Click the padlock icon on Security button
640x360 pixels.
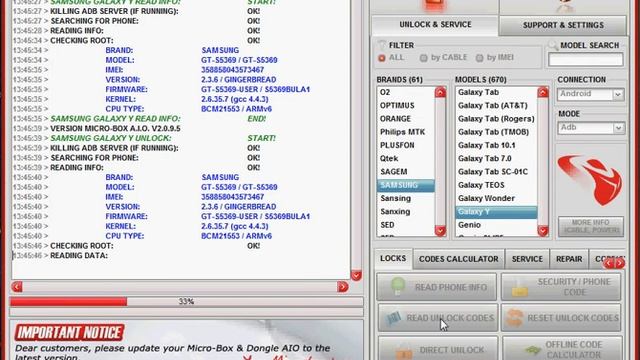pos(520,288)
